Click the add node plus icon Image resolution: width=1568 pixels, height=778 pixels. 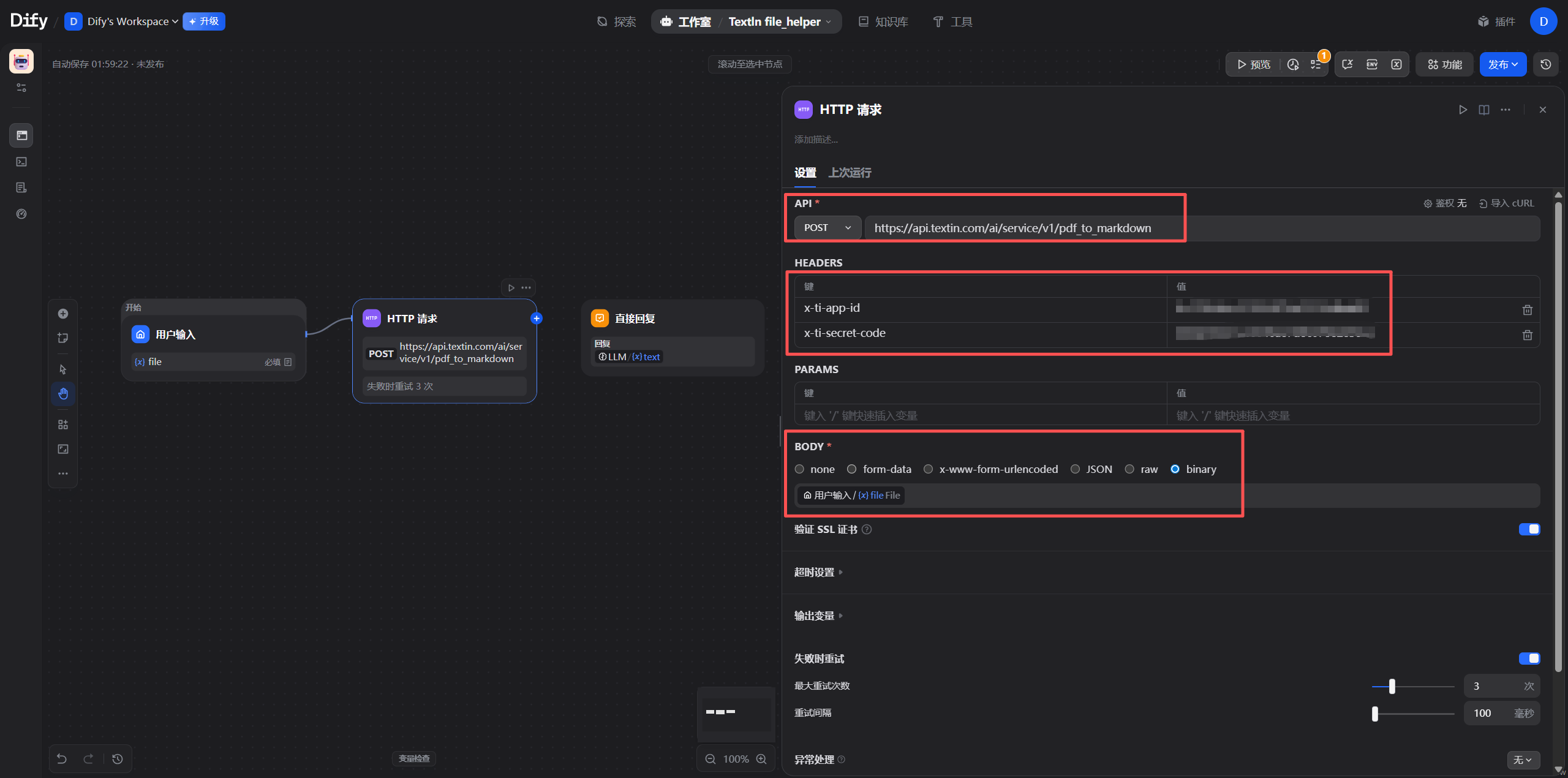coord(63,314)
